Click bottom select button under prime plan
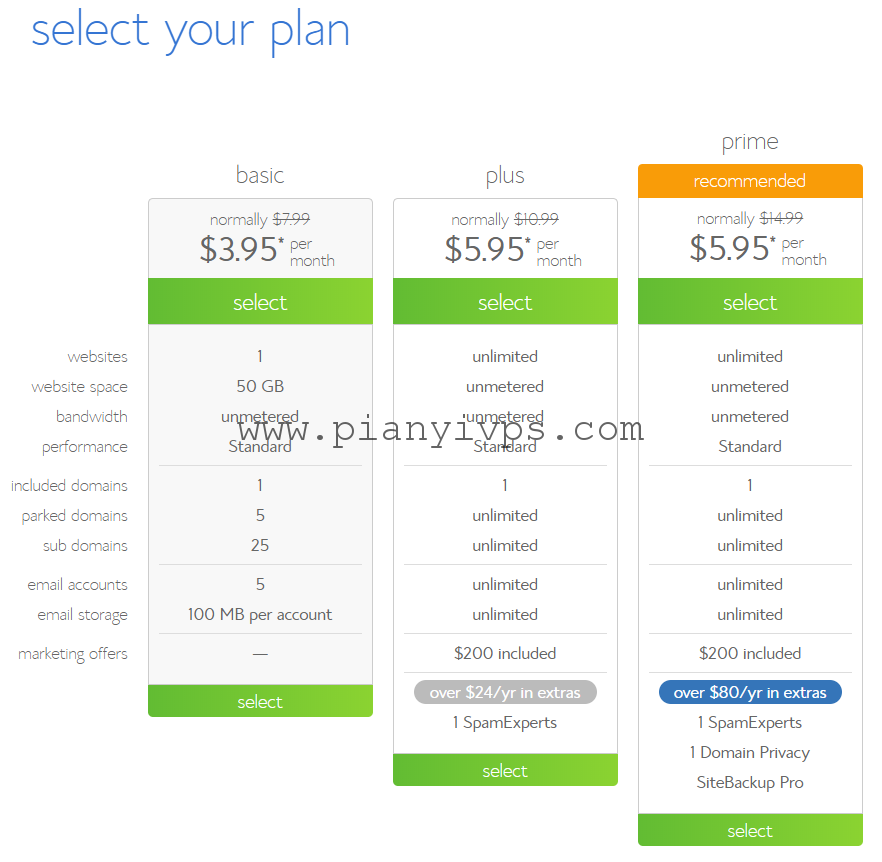This screenshot has width=882, height=862. click(750, 830)
